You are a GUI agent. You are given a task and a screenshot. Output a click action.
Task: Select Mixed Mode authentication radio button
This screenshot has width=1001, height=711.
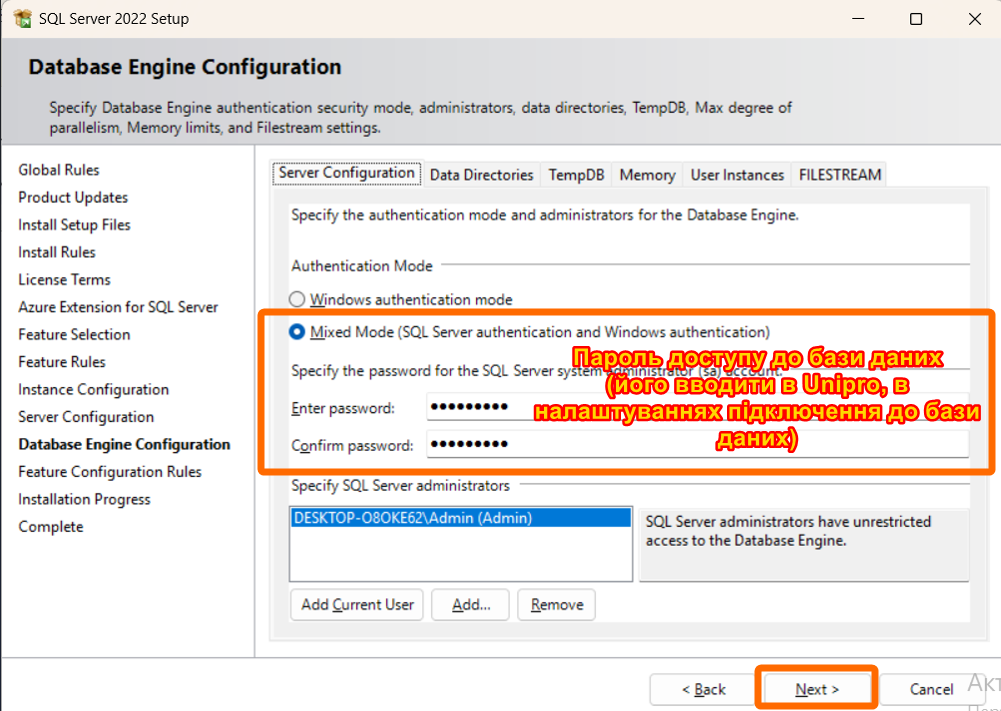[x=297, y=332]
